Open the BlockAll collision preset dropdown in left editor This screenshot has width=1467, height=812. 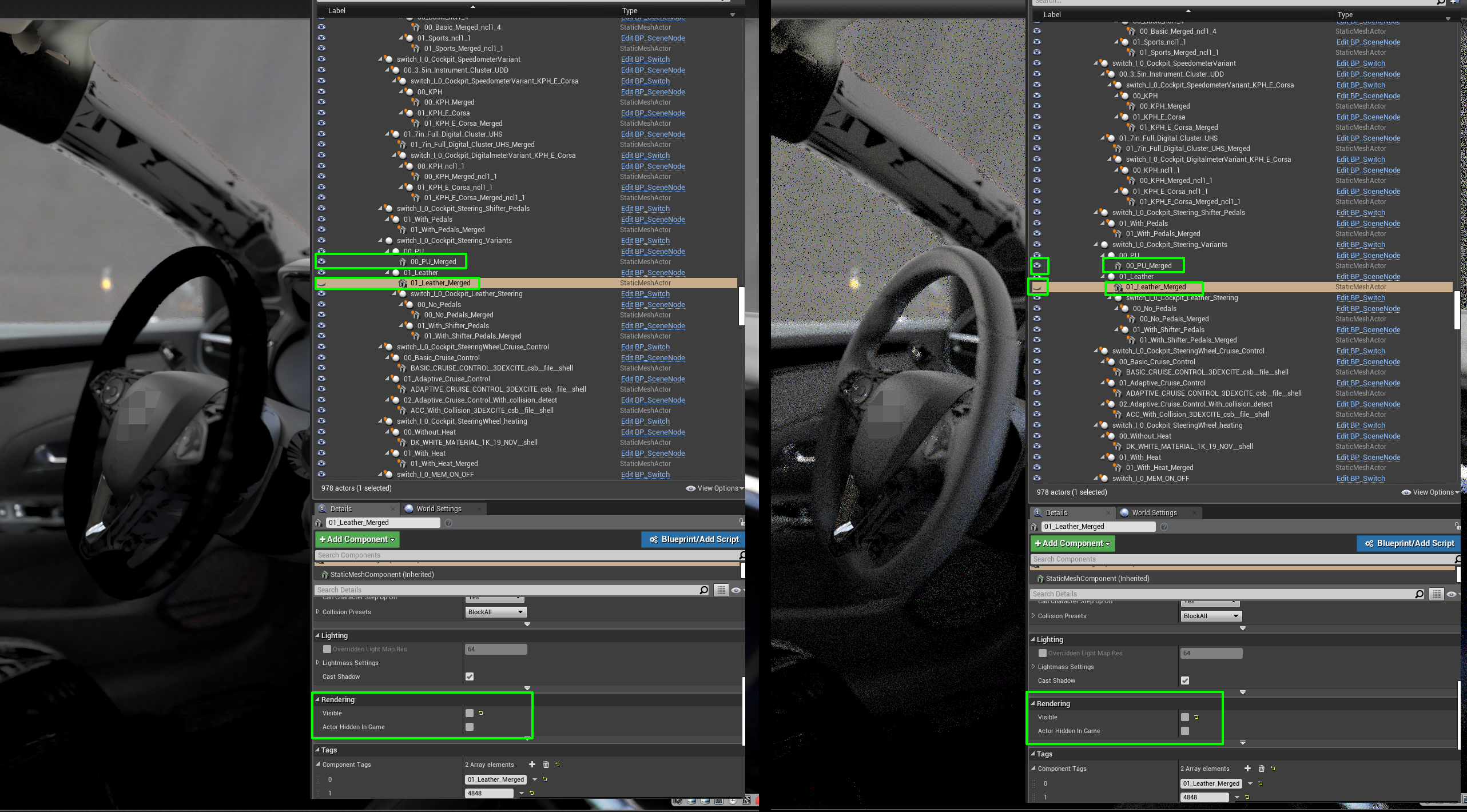[x=495, y=612]
